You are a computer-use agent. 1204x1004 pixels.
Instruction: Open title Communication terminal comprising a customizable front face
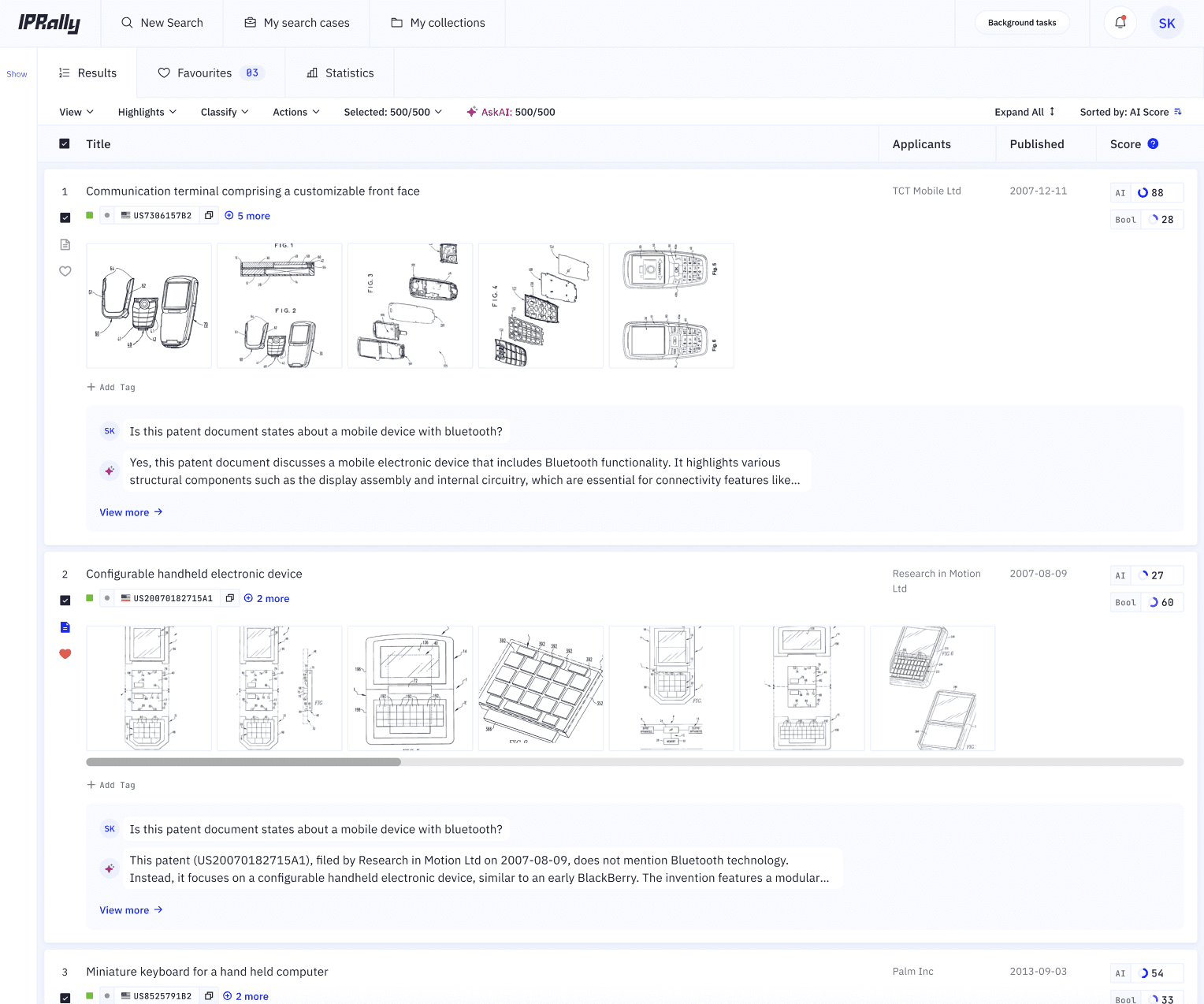pos(253,191)
